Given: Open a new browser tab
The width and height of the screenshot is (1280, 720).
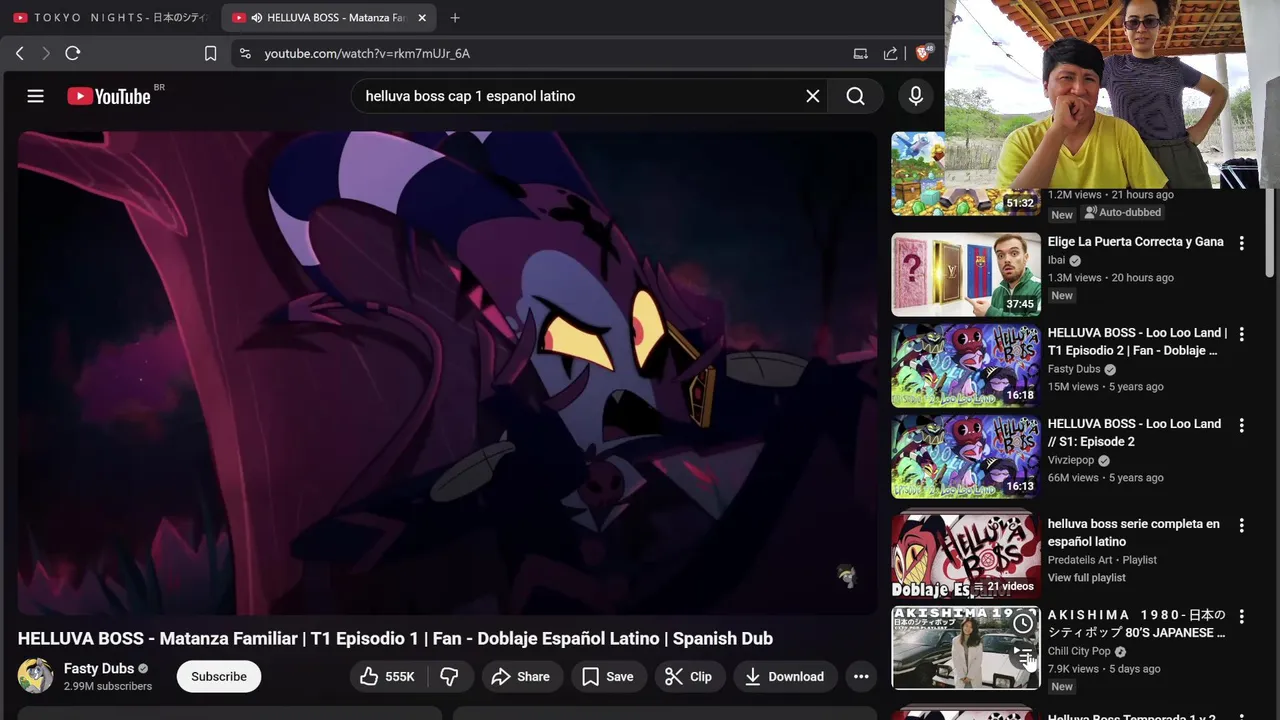Looking at the screenshot, I should pos(455,17).
